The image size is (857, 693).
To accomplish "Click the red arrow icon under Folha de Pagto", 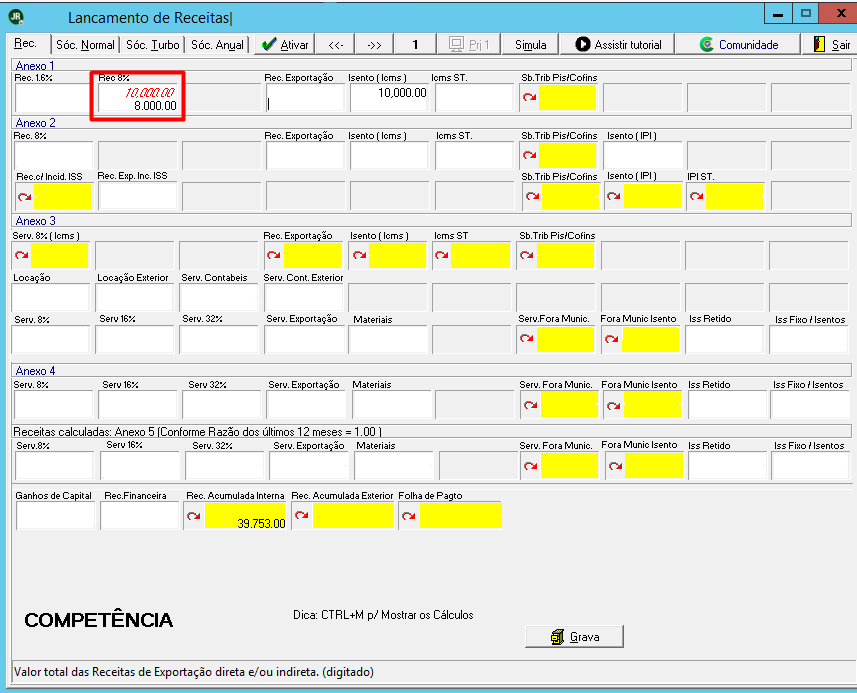I will coord(409,516).
